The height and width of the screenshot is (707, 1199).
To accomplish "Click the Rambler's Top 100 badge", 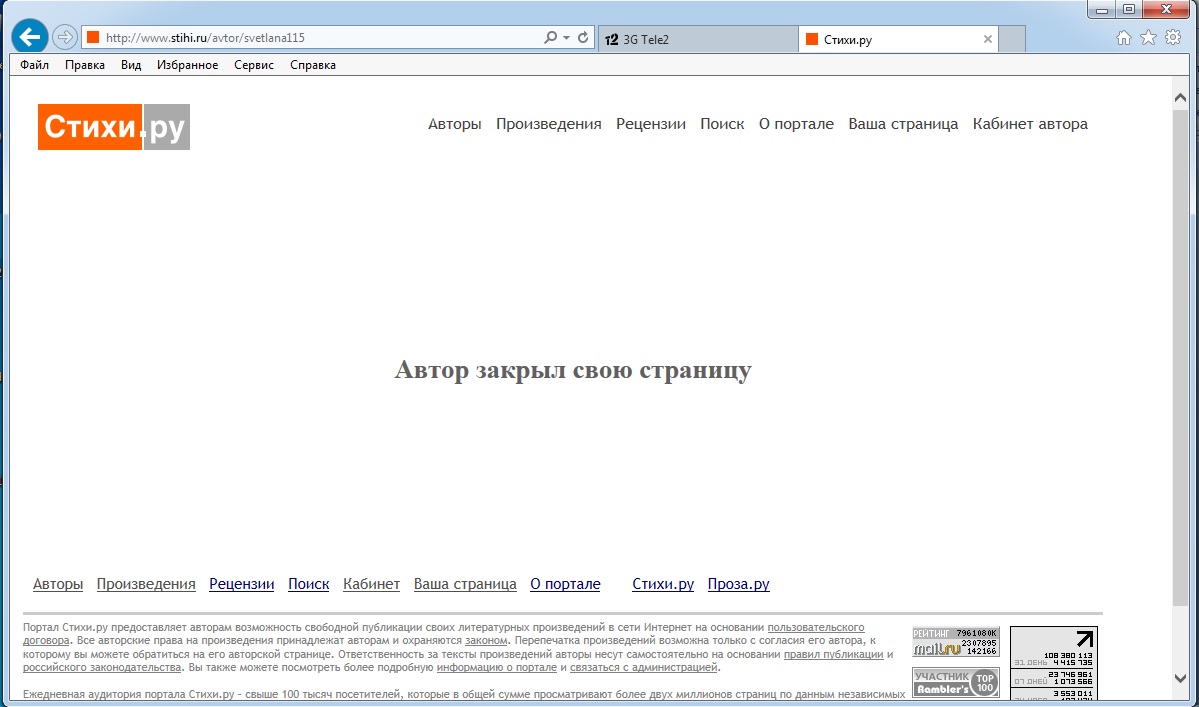I will [x=955, y=682].
